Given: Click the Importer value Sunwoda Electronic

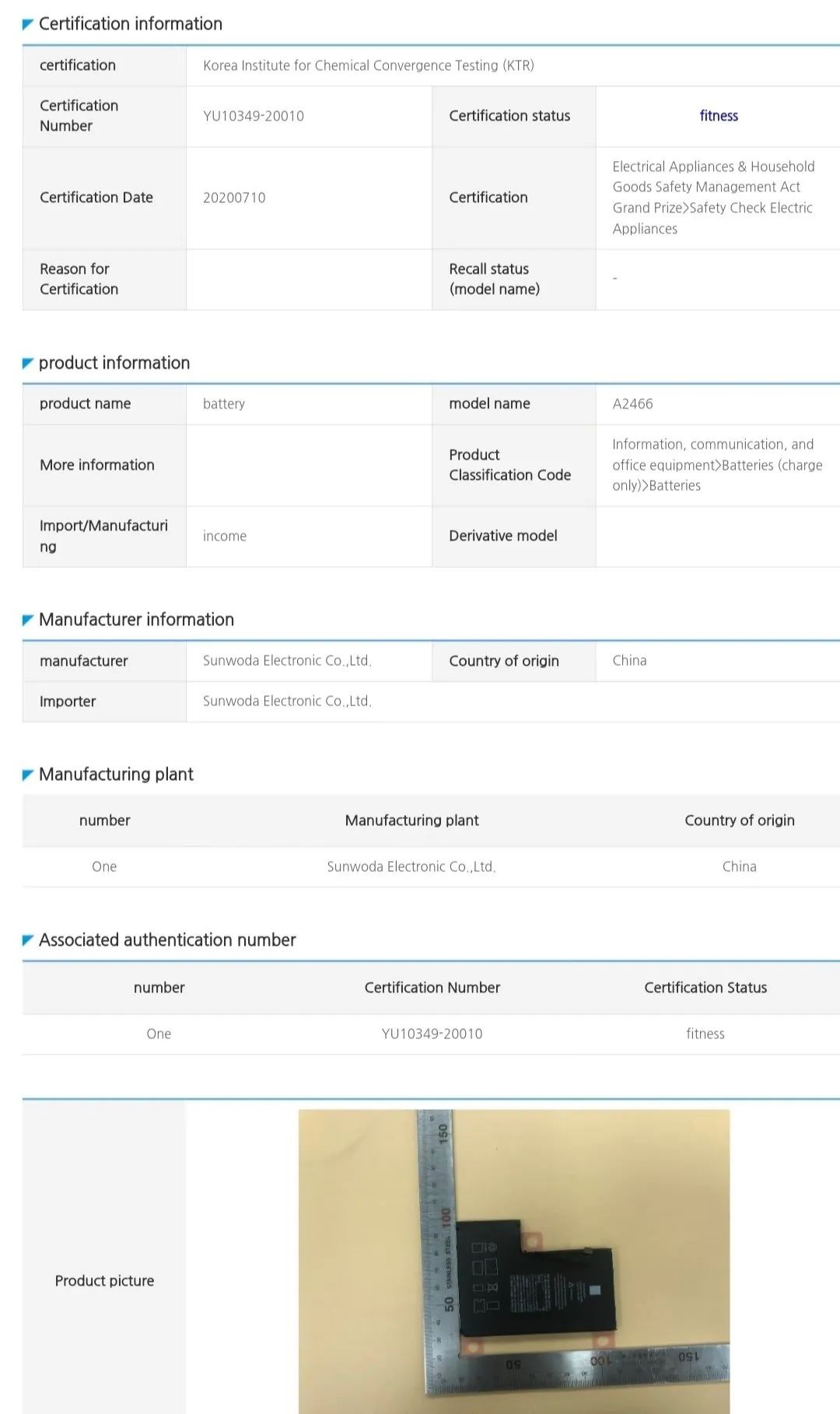Looking at the screenshot, I should [287, 701].
